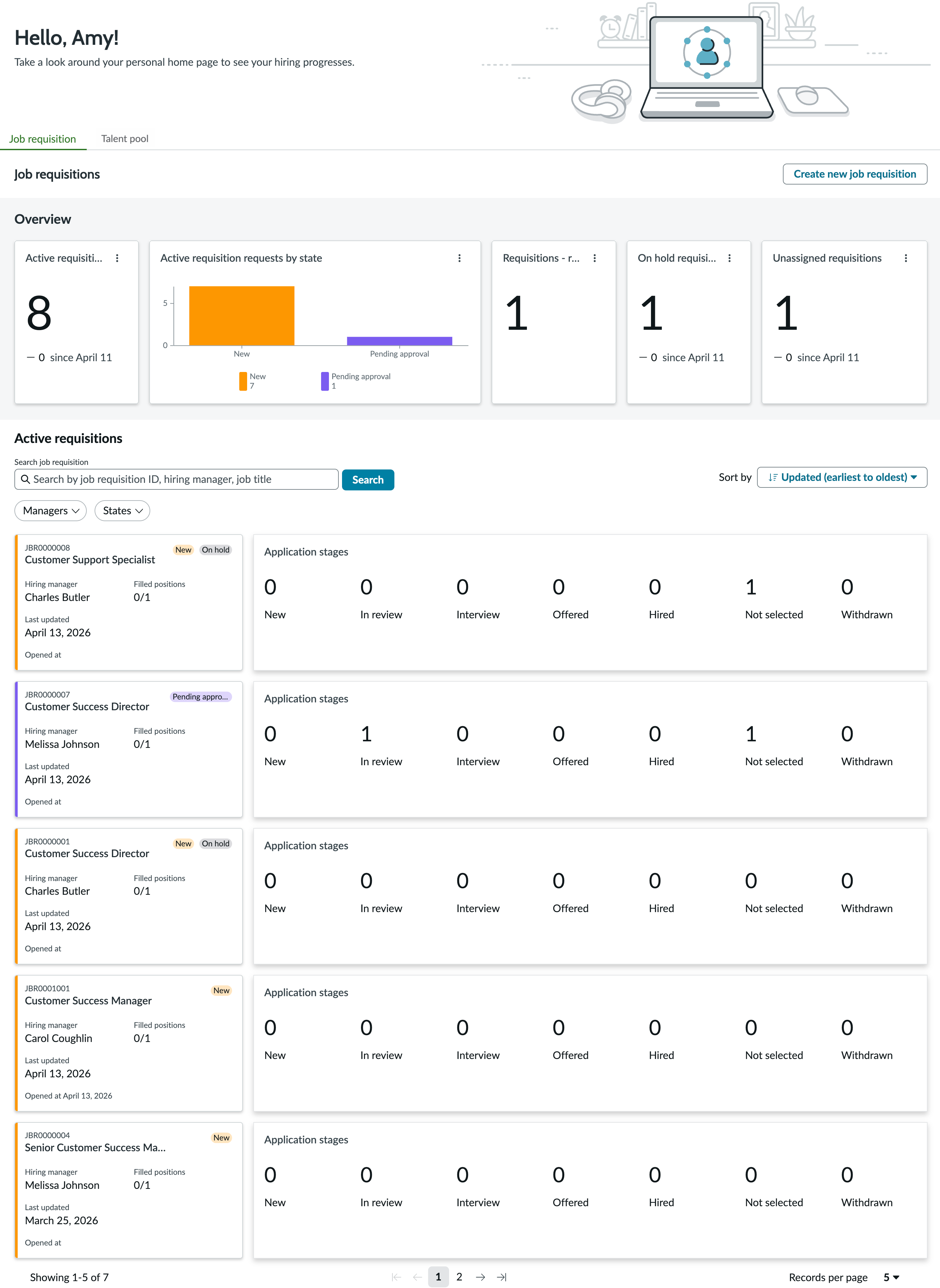This screenshot has height=1288, width=940.
Task: Open more options on Requisitions card
Action: [595, 258]
